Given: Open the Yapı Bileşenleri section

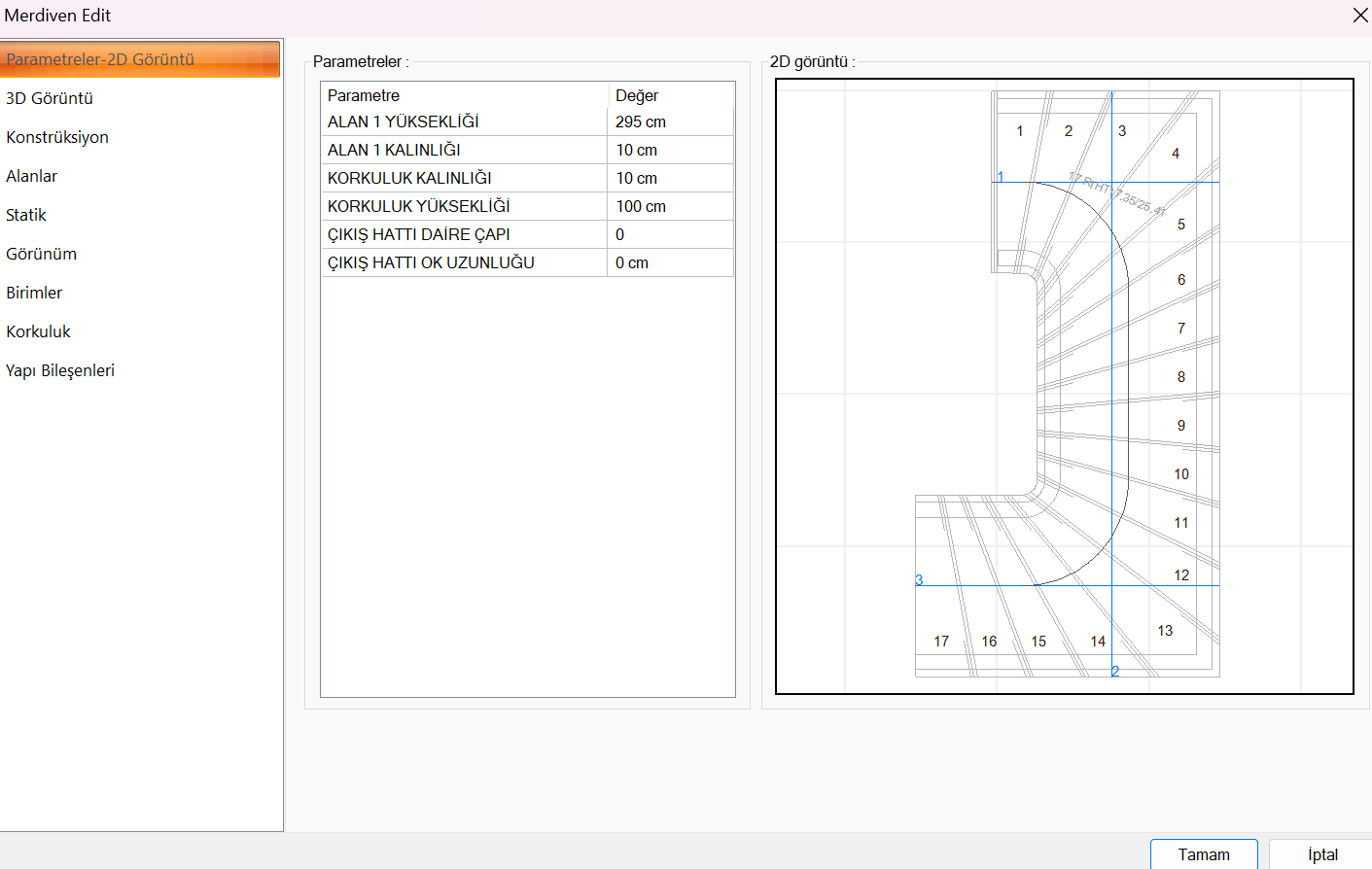Looking at the screenshot, I should [x=60, y=370].
